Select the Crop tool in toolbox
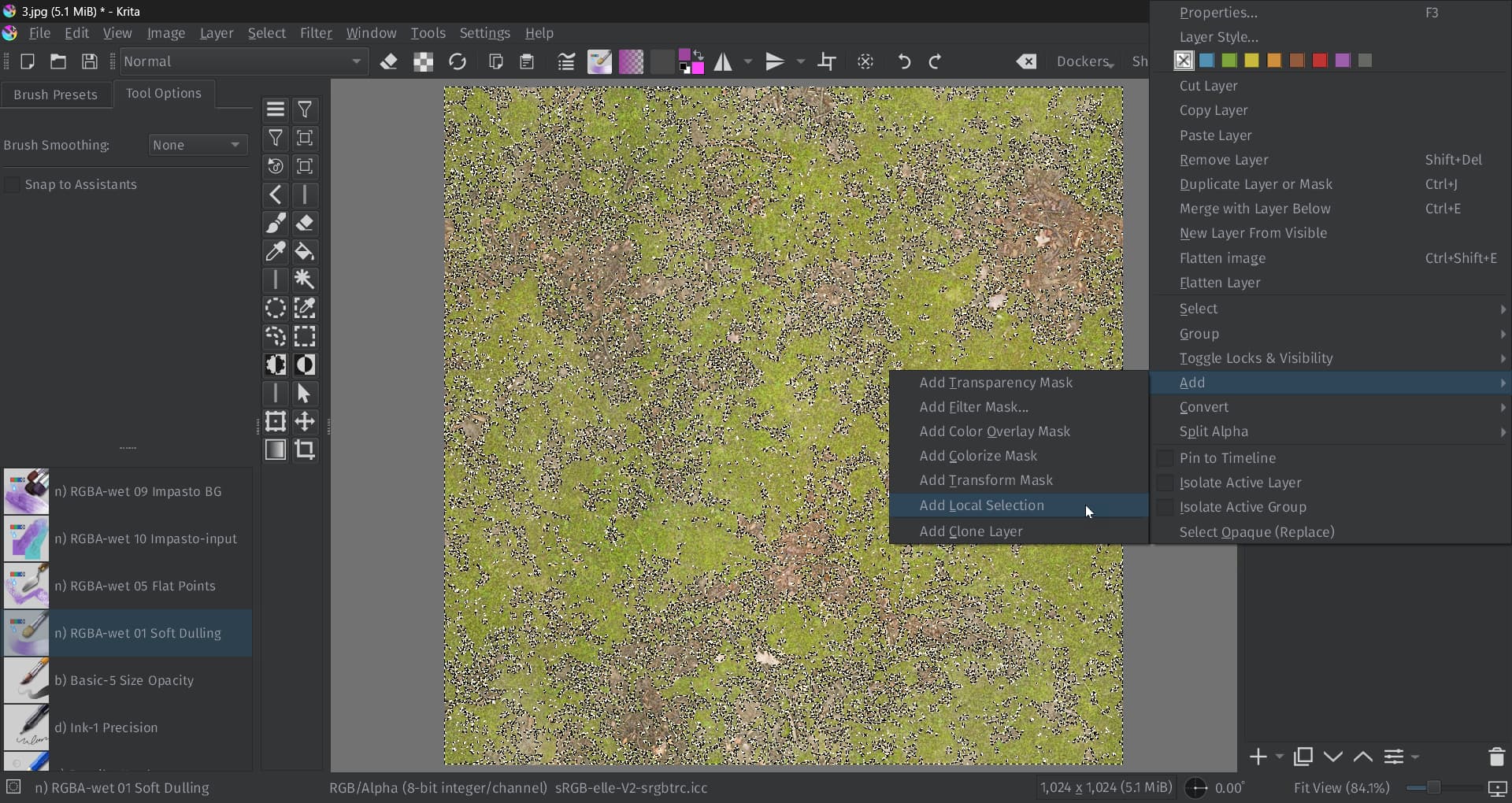Screen dimensions: 1512x803 pos(305,450)
